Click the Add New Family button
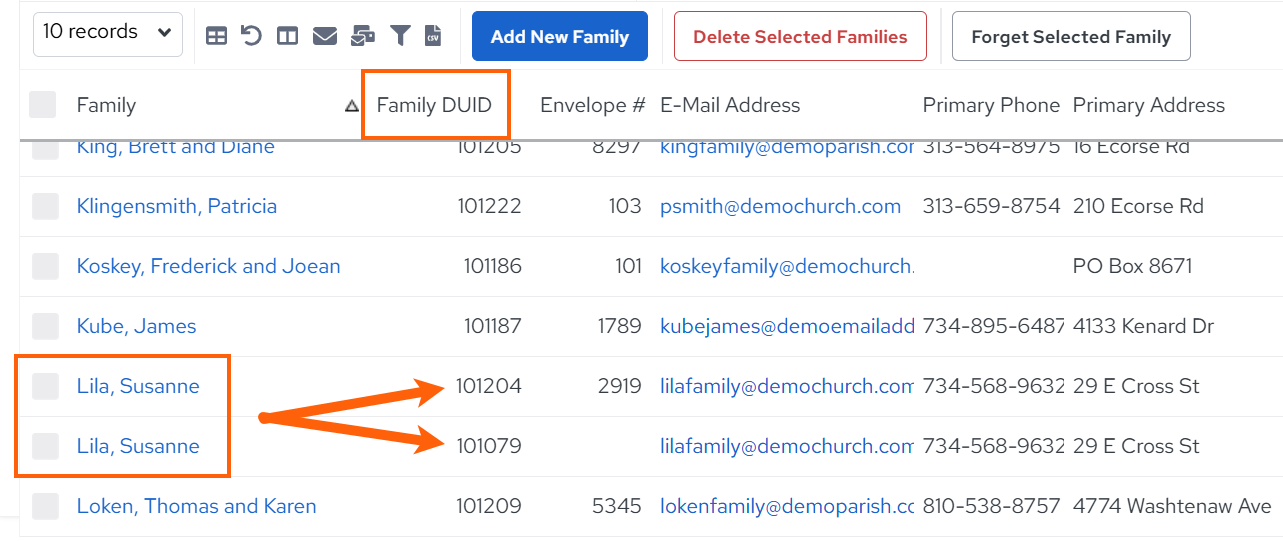Viewport: 1283px width, 541px height. 560,37
